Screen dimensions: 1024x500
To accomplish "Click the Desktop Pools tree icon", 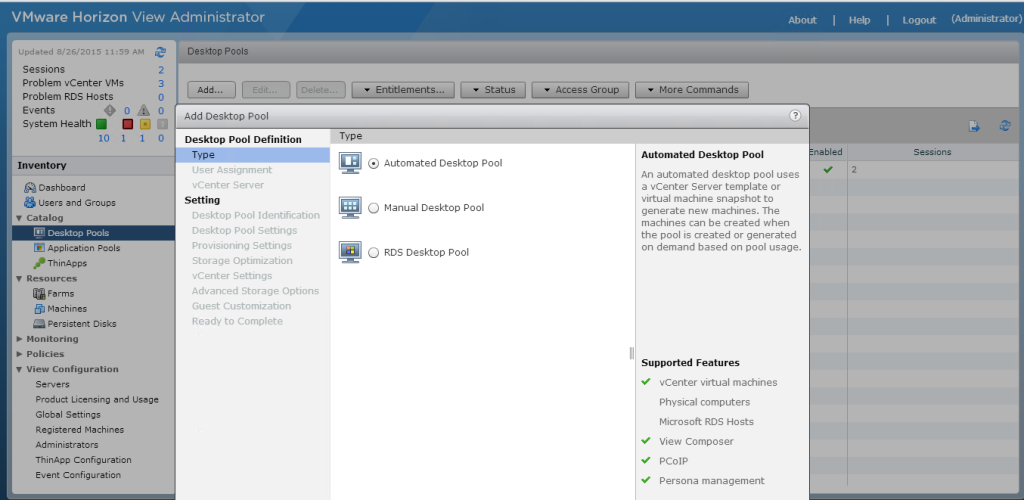I will click(39, 233).
